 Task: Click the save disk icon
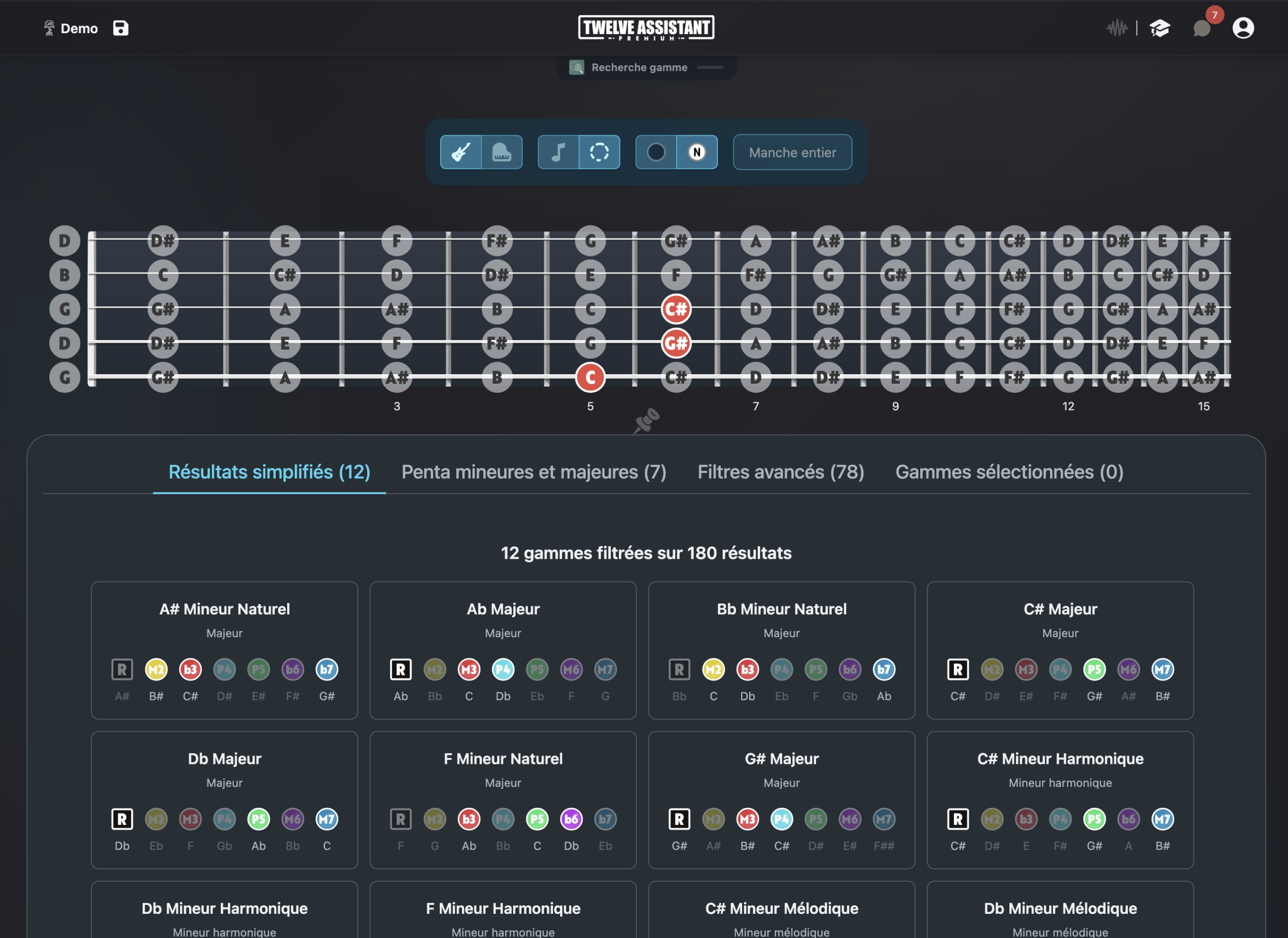click(x=120, y=28)
